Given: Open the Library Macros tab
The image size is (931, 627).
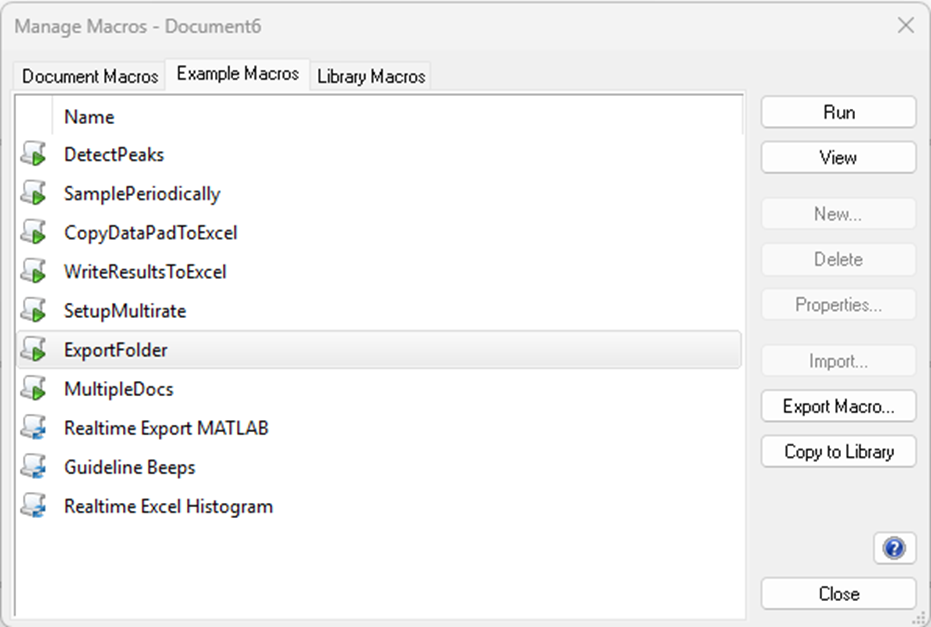Looking at the screenshot, I should [371, 76].
